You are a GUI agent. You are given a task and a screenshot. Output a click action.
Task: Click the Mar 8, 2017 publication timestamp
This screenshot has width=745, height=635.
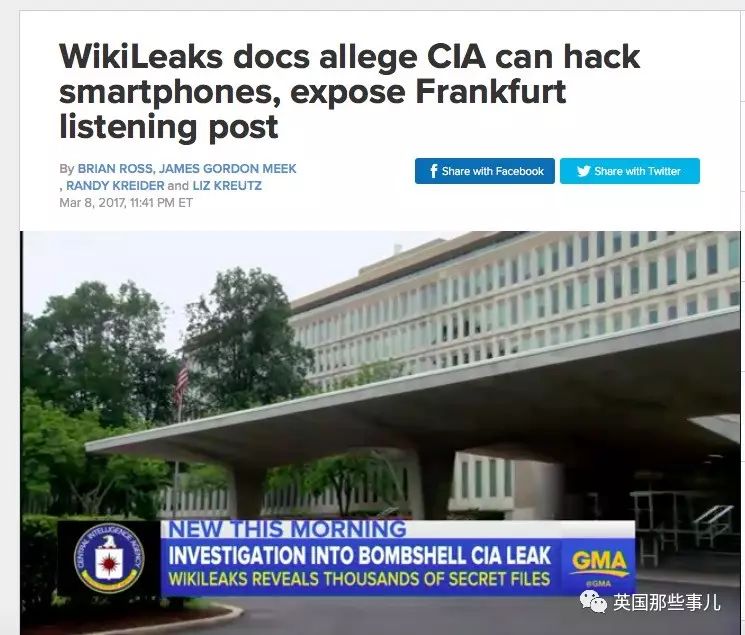(126, 203)
